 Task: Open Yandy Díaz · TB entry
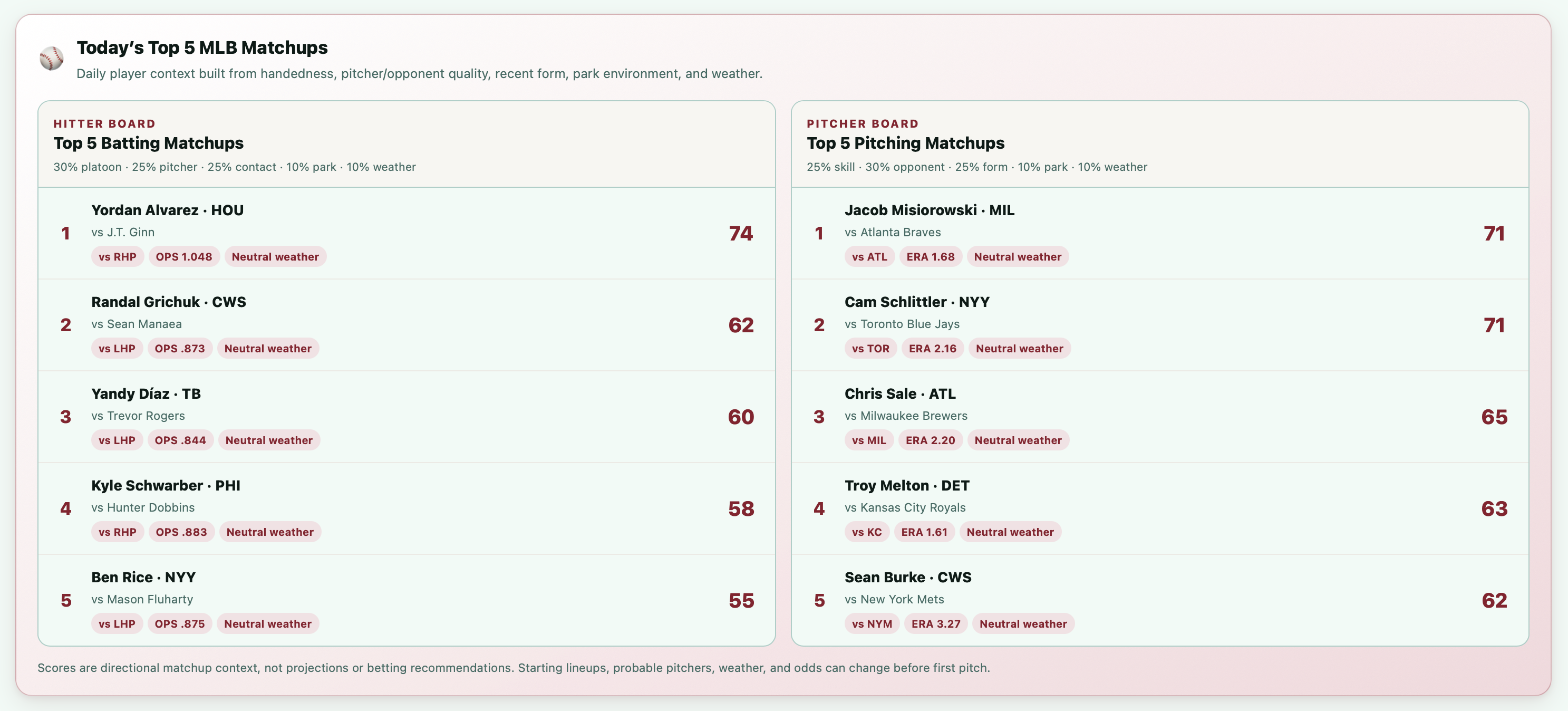[x=406, y=417]
